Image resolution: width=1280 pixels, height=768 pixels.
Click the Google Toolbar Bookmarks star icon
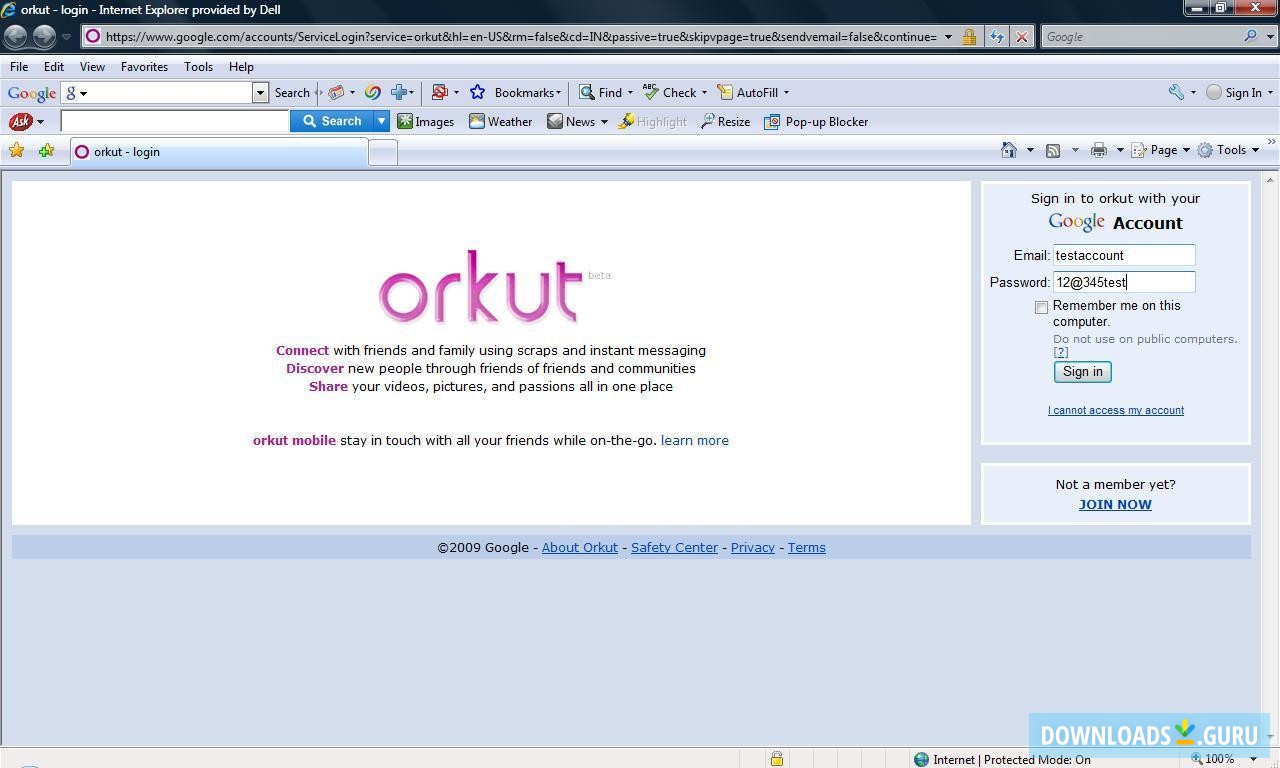coord(477,92)
